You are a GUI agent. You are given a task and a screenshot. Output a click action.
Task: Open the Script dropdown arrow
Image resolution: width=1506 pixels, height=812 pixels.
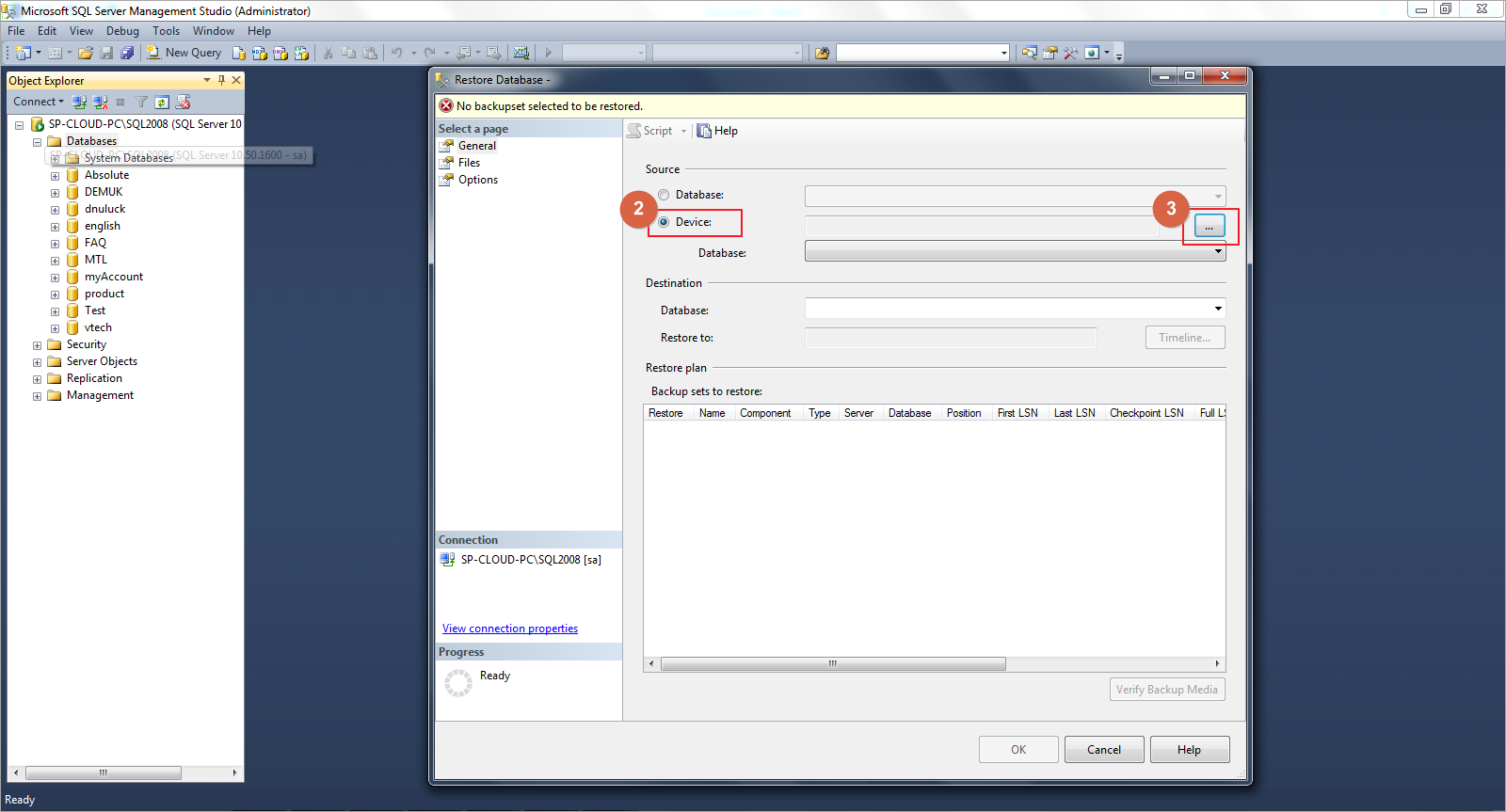[684, 131]
